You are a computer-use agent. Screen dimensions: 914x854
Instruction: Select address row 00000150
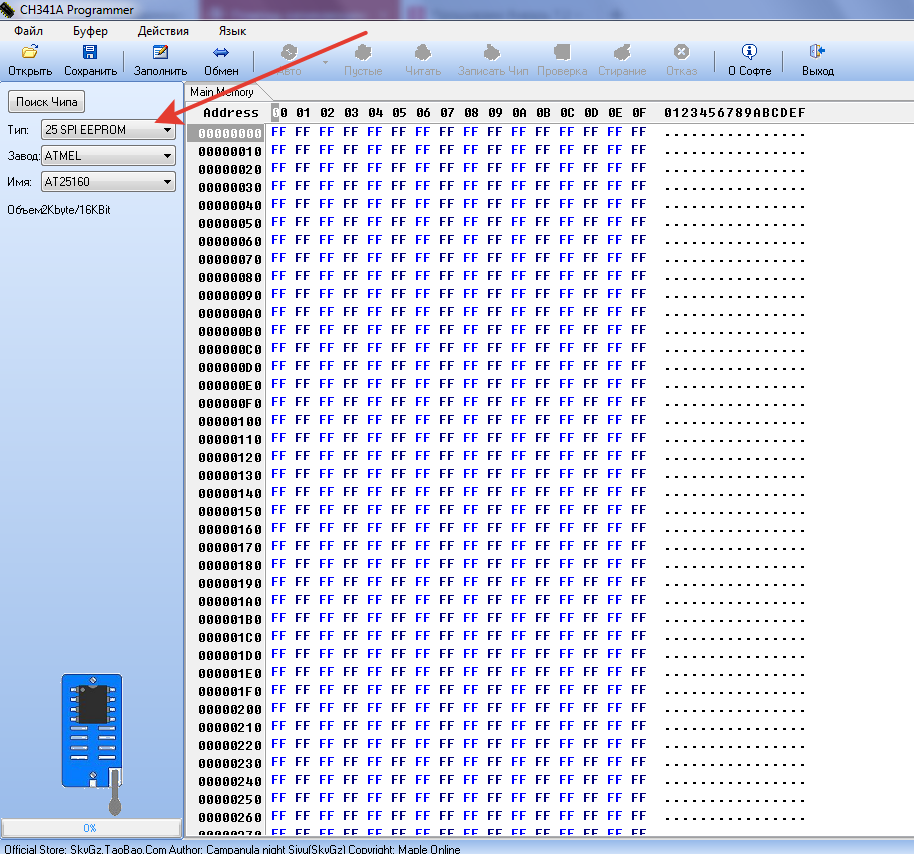(x=230, y=511)
